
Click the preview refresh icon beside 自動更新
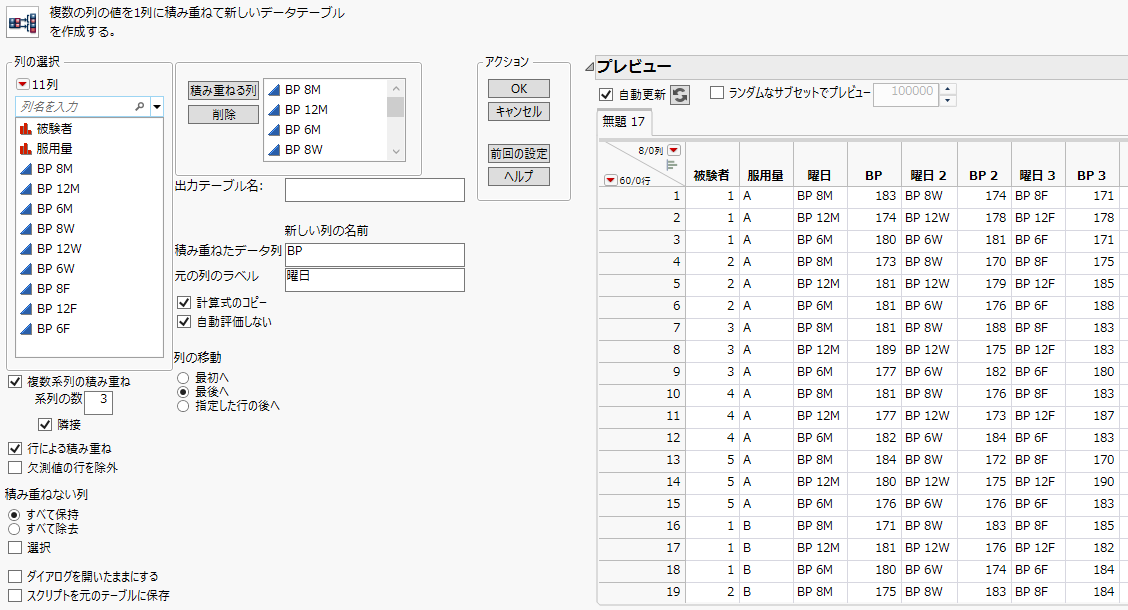[x=680, y=94]
